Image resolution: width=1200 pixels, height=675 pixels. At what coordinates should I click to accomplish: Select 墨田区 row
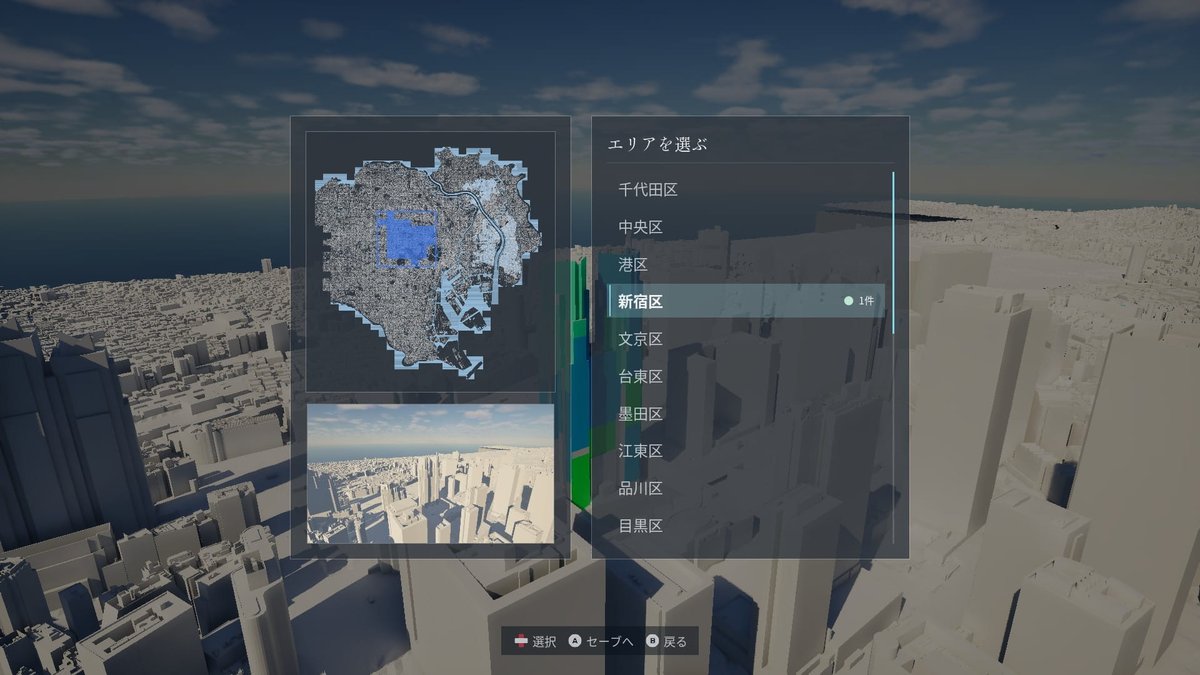point(746,413)
